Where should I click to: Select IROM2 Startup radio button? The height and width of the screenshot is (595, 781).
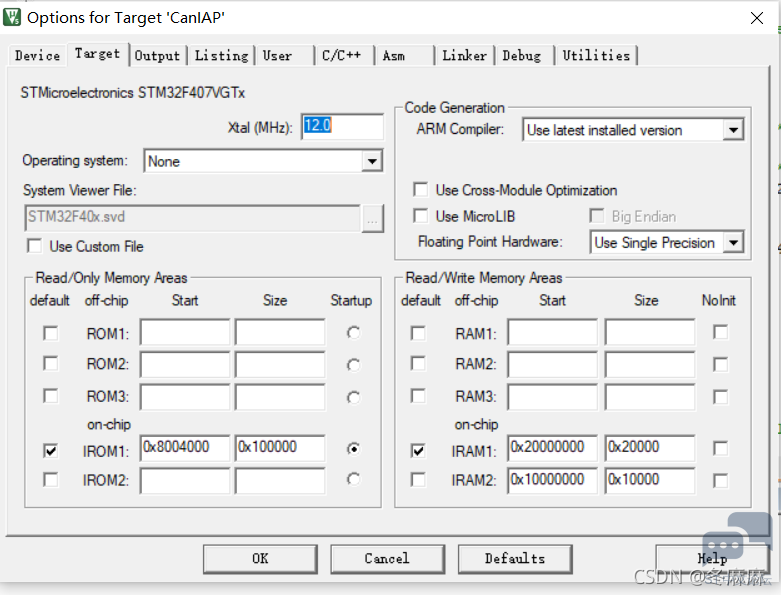353,479
